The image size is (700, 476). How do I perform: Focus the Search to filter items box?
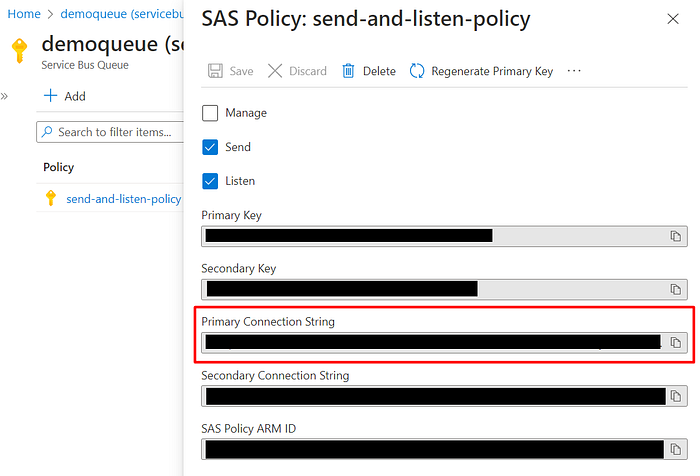coord(110,132)
